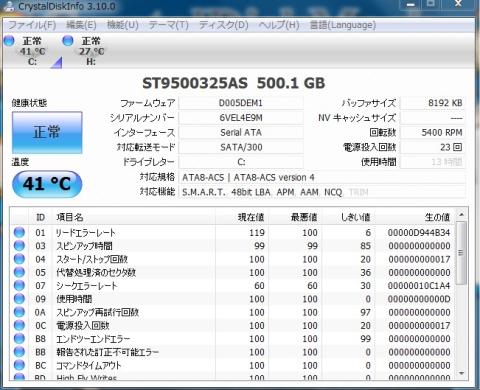The height and width of the screenshot is (390, 480).
Task: Sort by the 現在値 column header
Action: tap(242, 217)
